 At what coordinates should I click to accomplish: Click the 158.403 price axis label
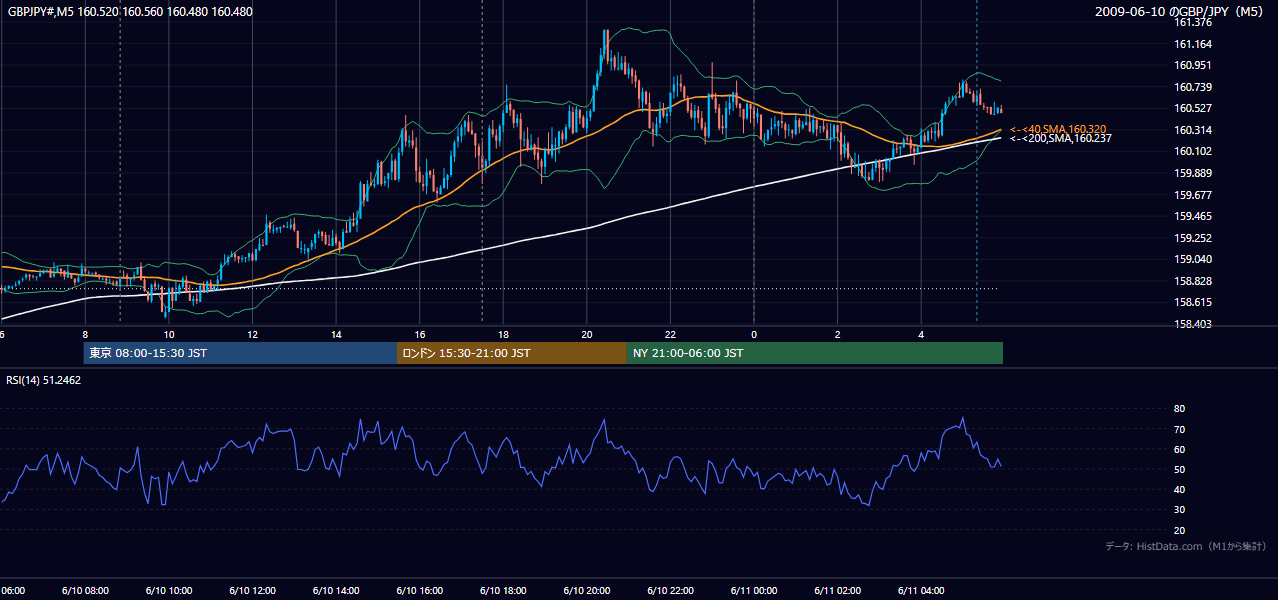tap(1193, 324)
